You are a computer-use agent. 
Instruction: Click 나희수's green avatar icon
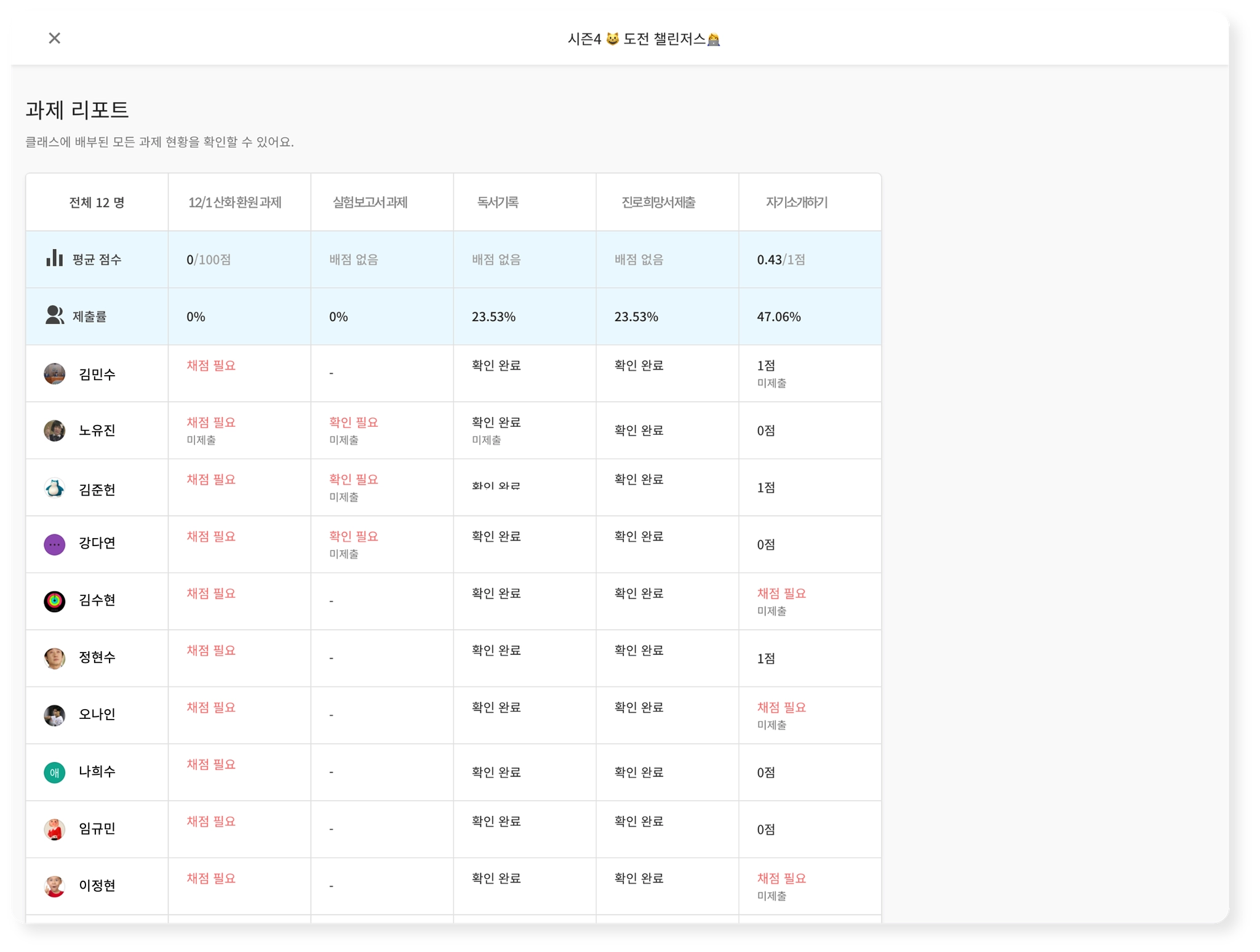[x=54, y=772]
